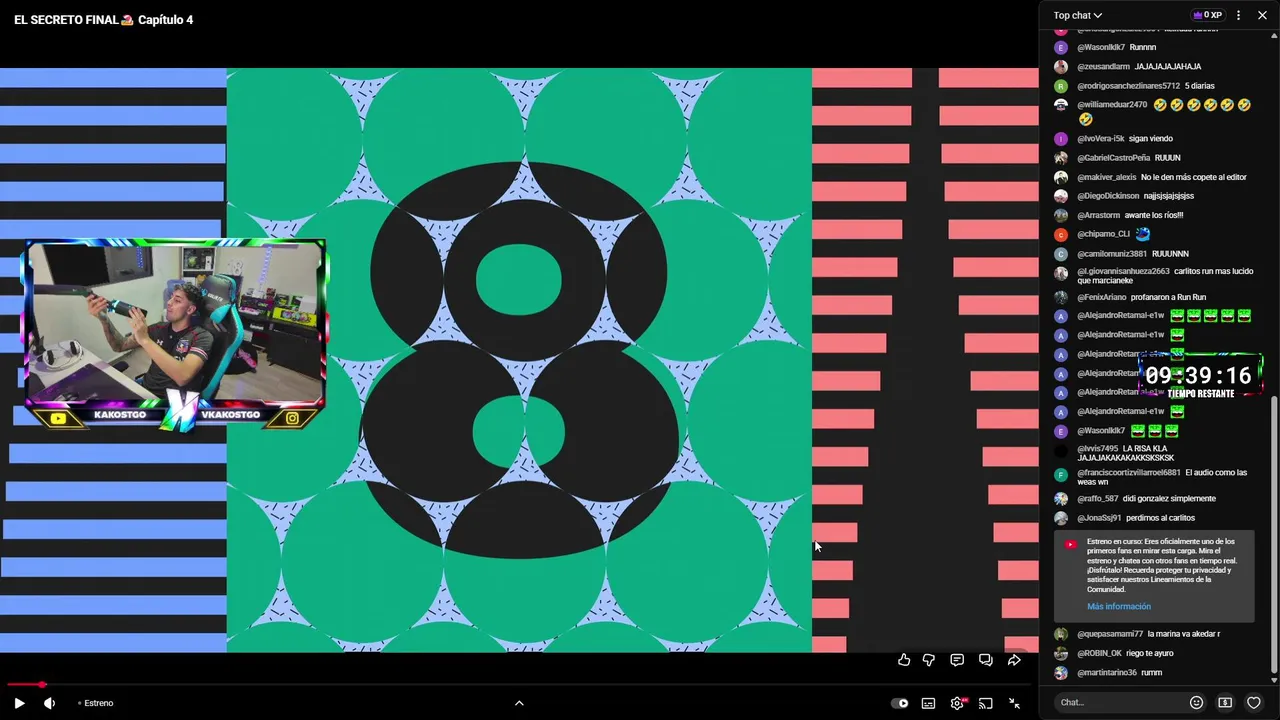1280x720 pixels.
Task: Play the video with the play button
Action: coord(19,703)
